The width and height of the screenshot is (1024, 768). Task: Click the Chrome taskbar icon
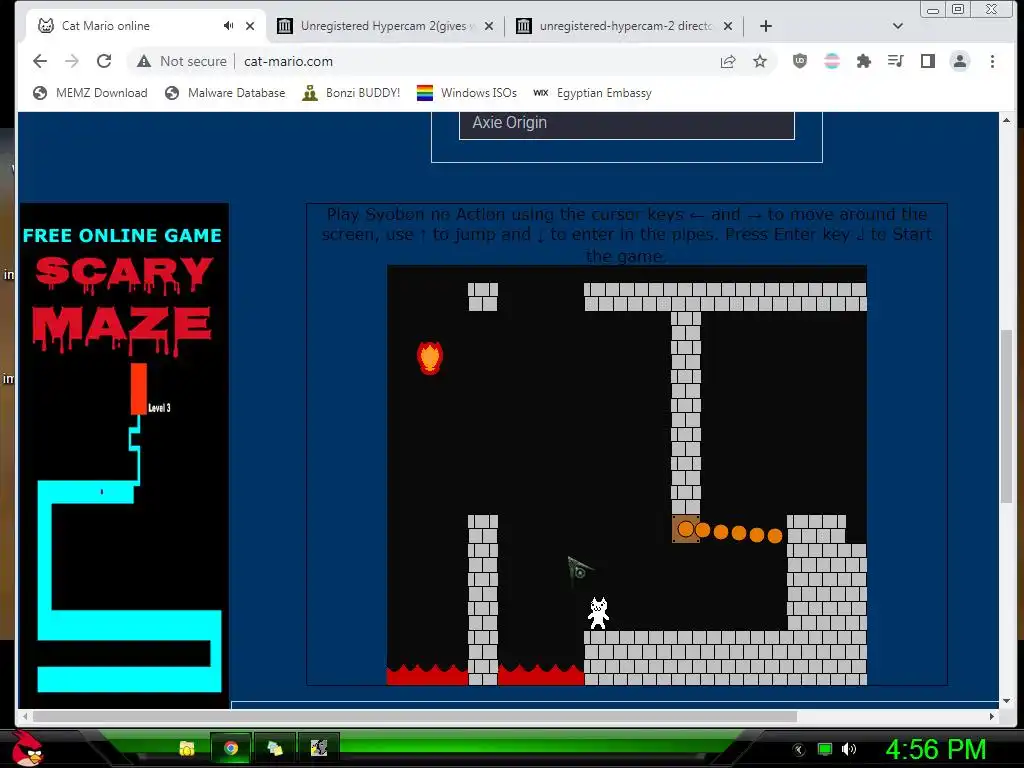tap(231, 748)
